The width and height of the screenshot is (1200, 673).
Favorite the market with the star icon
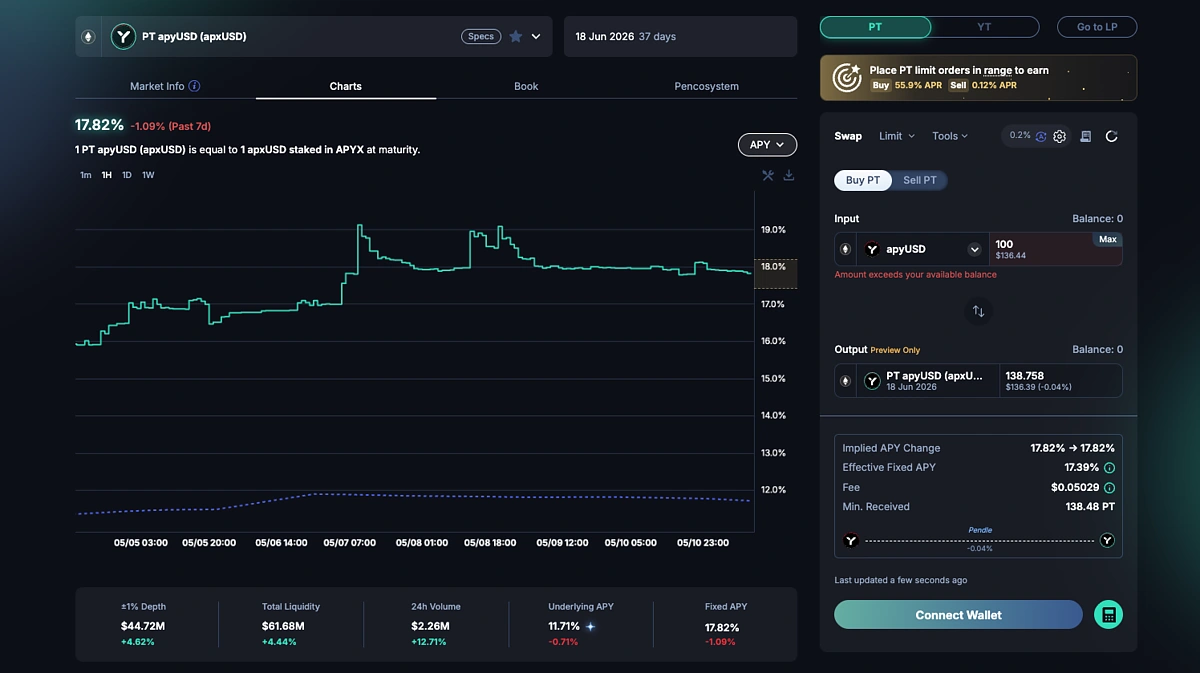(516, 37)
